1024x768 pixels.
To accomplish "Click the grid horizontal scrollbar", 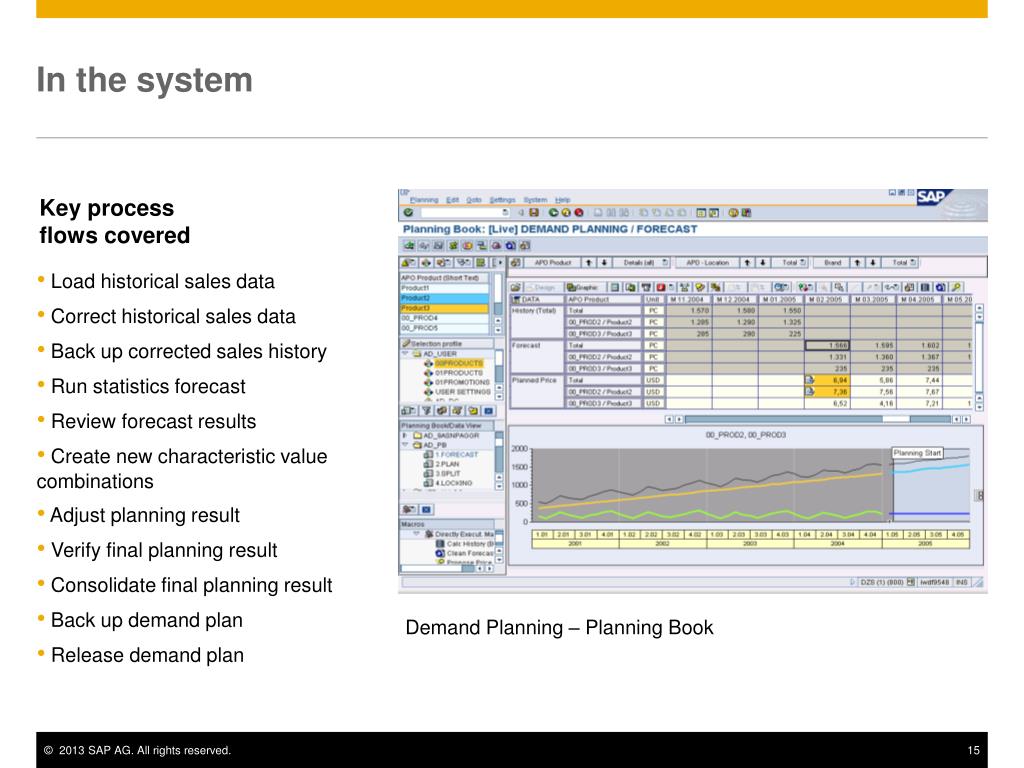I will pyautogui.click(x=818, y=419).
